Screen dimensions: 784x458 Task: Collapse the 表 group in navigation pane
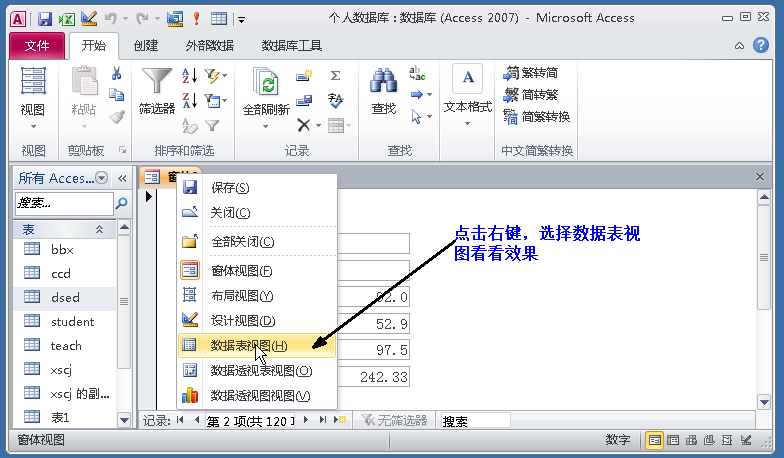coord(100,230)
